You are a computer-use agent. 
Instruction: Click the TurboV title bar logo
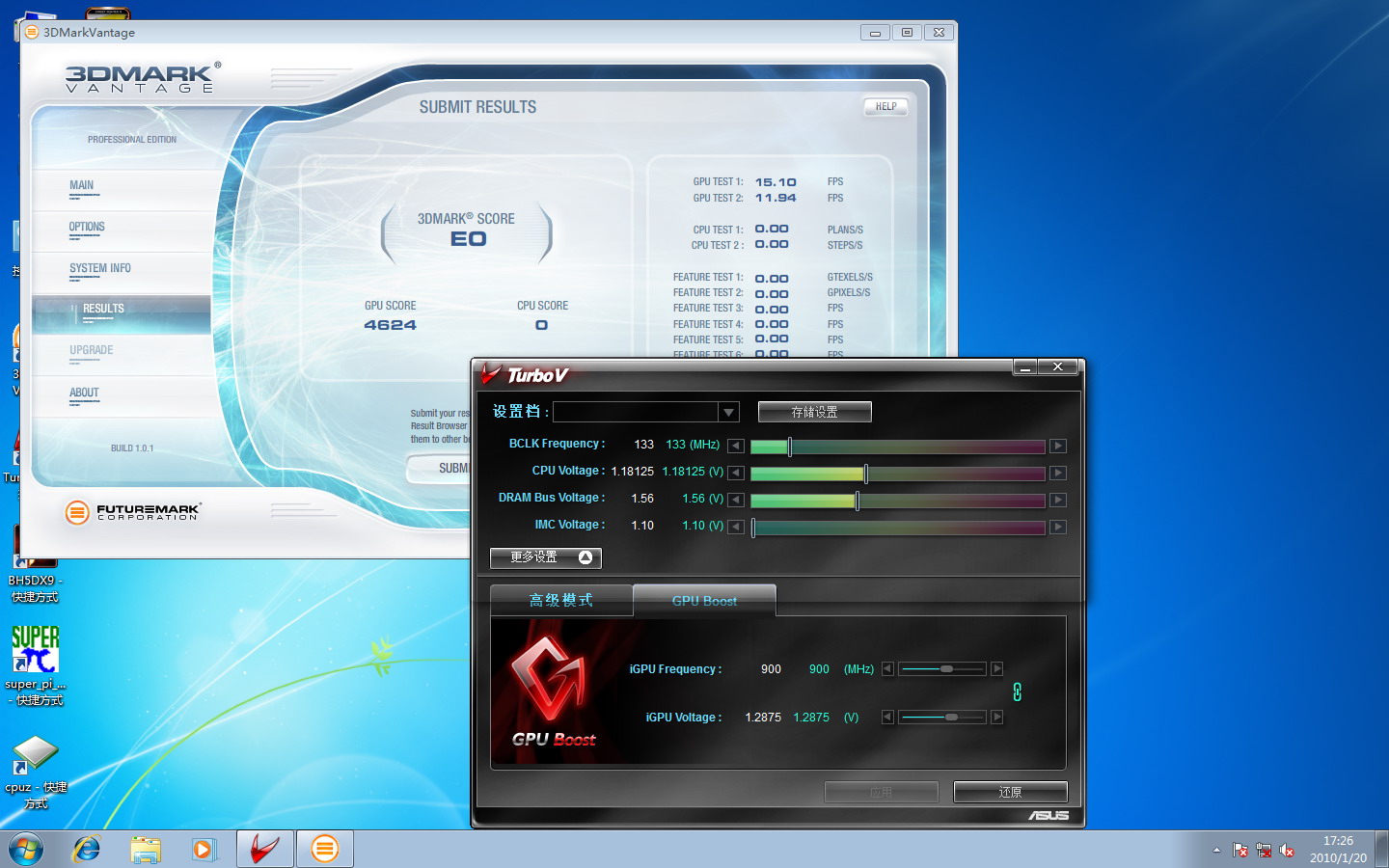coord(526,374)
